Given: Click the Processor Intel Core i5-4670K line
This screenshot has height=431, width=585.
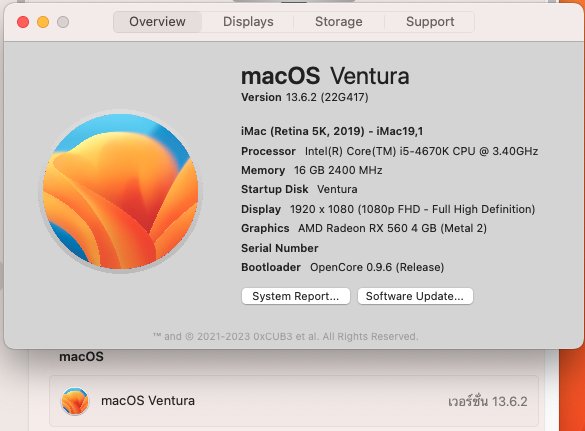Looking at the screenshot, I should 390,151.
